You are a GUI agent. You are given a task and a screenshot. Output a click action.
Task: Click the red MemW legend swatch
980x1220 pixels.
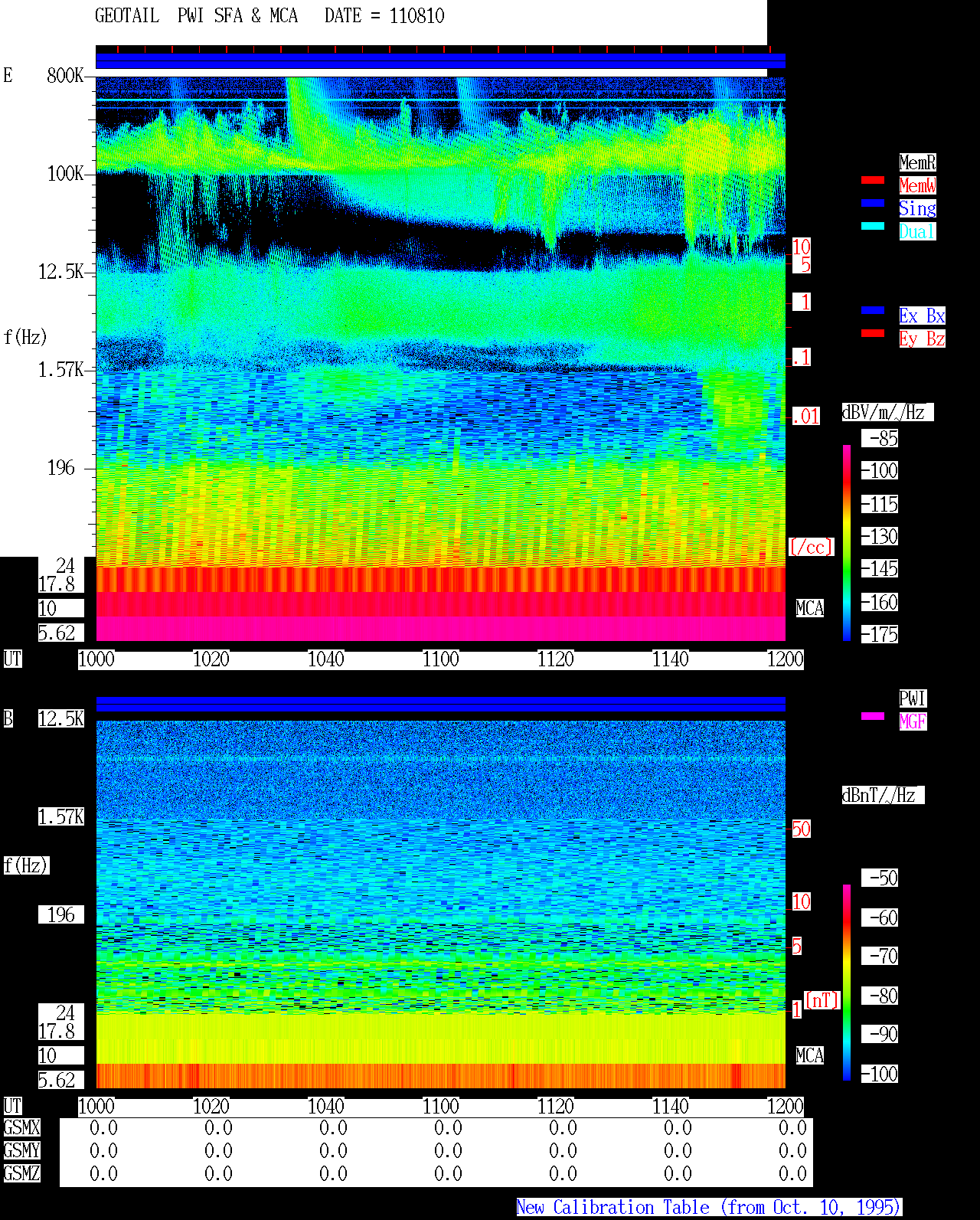pyautogui.click(x=873, y=180)
